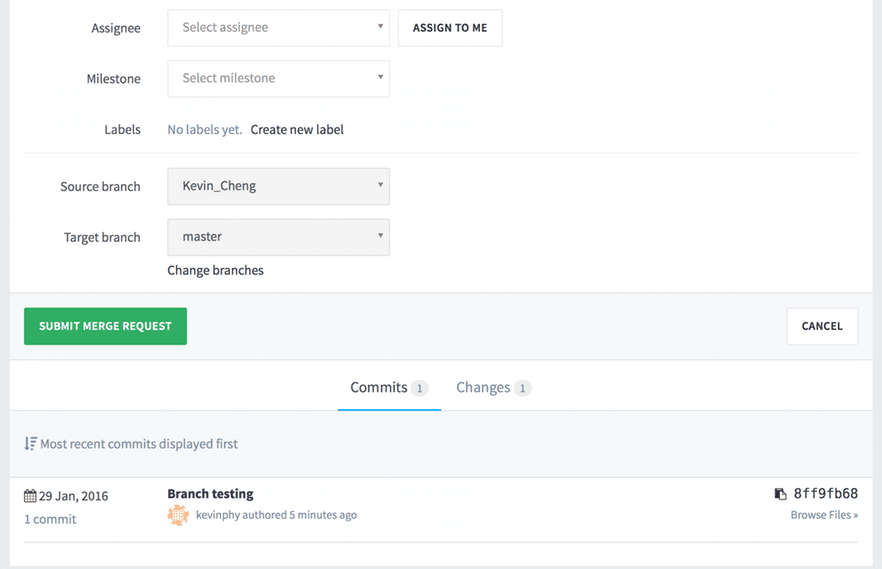
Task: Open the Target branch master dropdown
Action: 278,237
